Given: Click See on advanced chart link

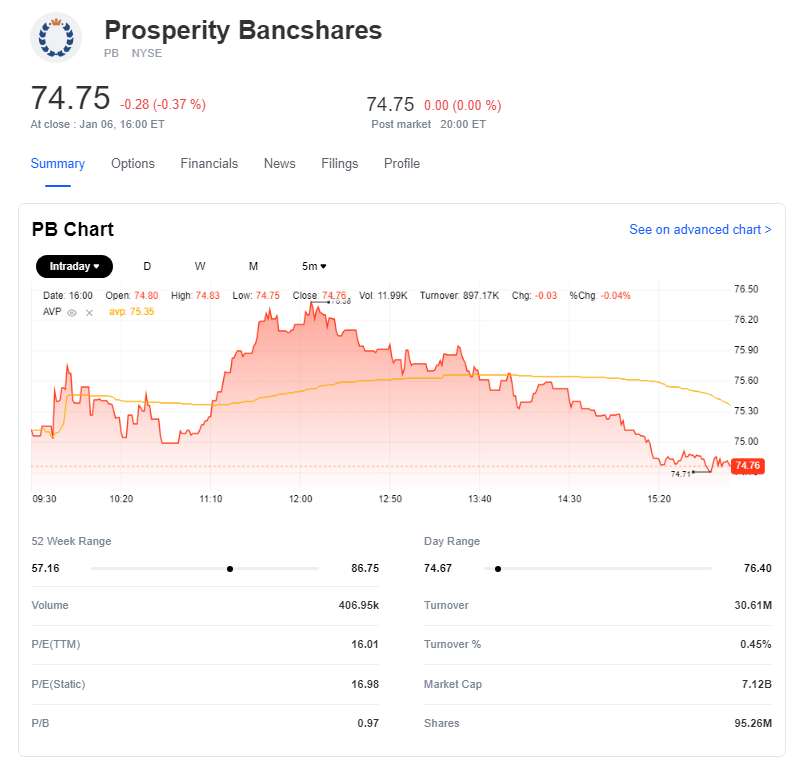Looking at the screenshot, I should click(x=700, y=230).
